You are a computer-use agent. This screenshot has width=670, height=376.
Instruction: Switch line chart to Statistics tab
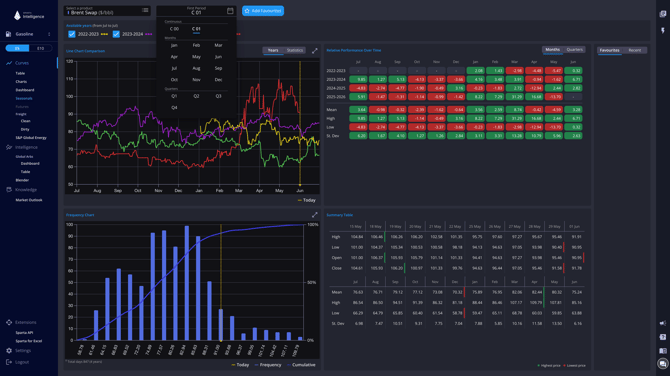294,50
